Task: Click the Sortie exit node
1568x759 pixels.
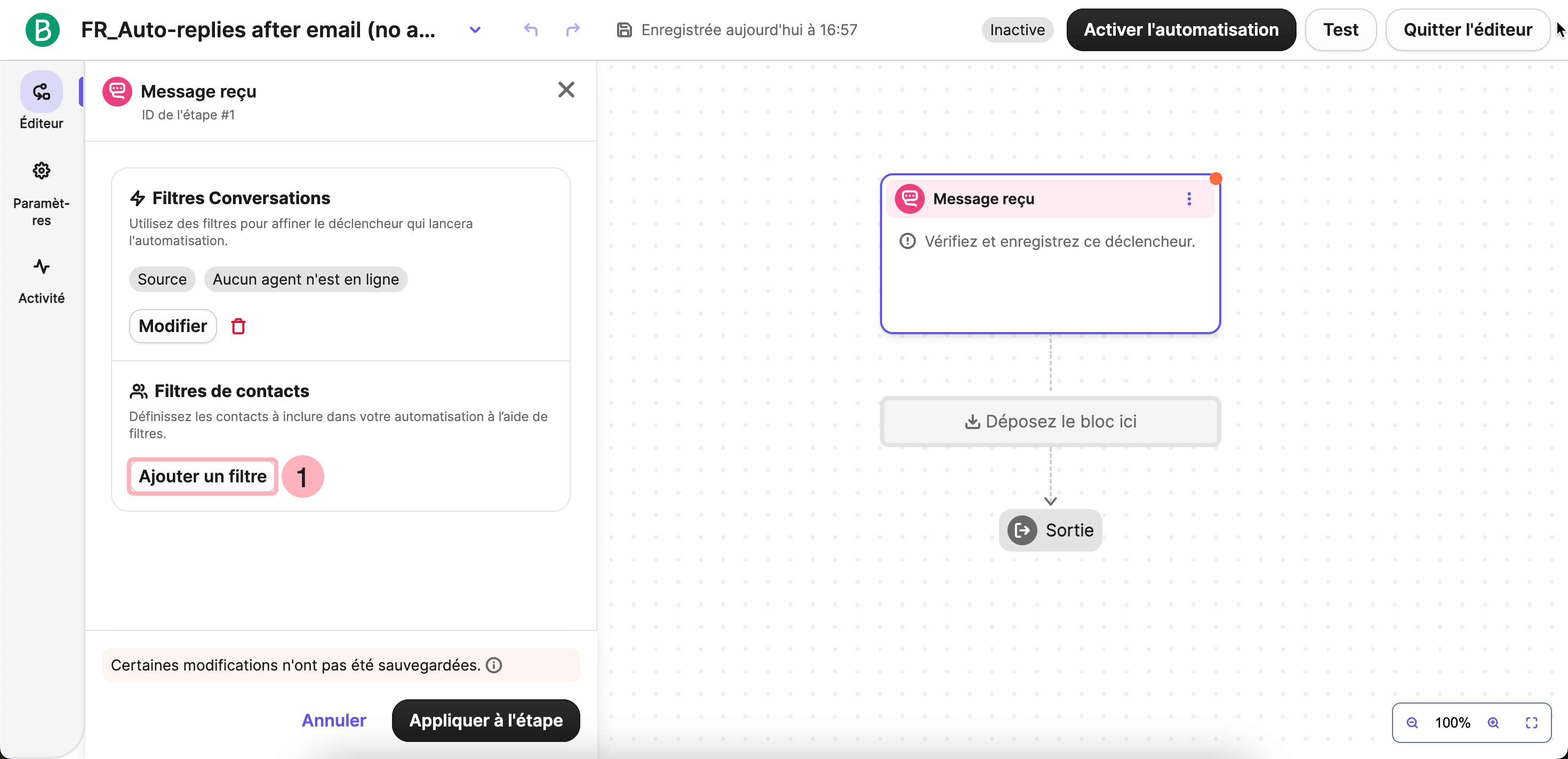Action: coord(1050,530)
